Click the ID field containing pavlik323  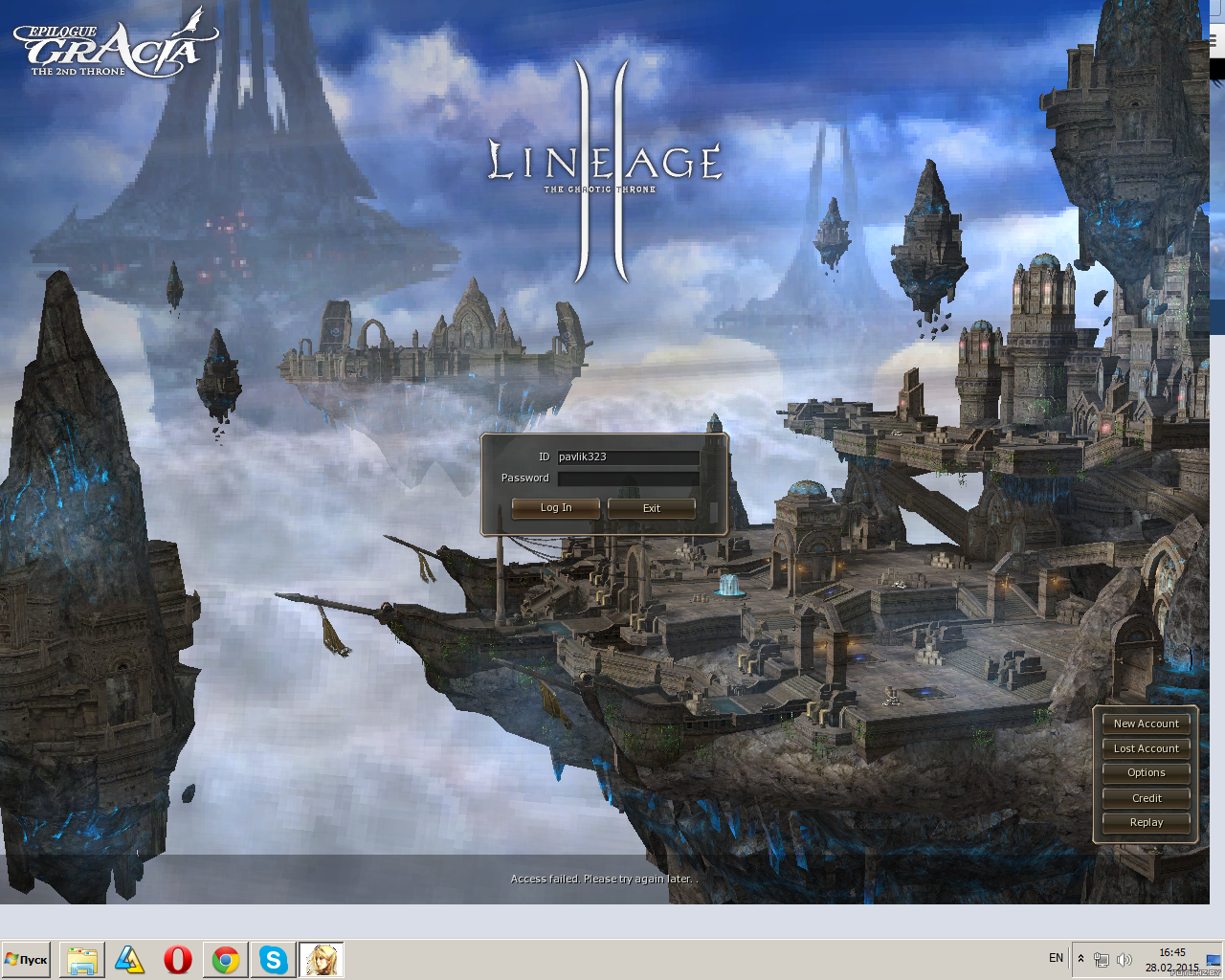coord(628,457)
